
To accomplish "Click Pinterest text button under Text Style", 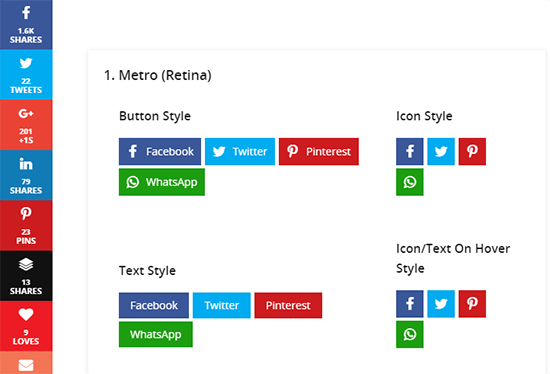I will pos(288,305).
